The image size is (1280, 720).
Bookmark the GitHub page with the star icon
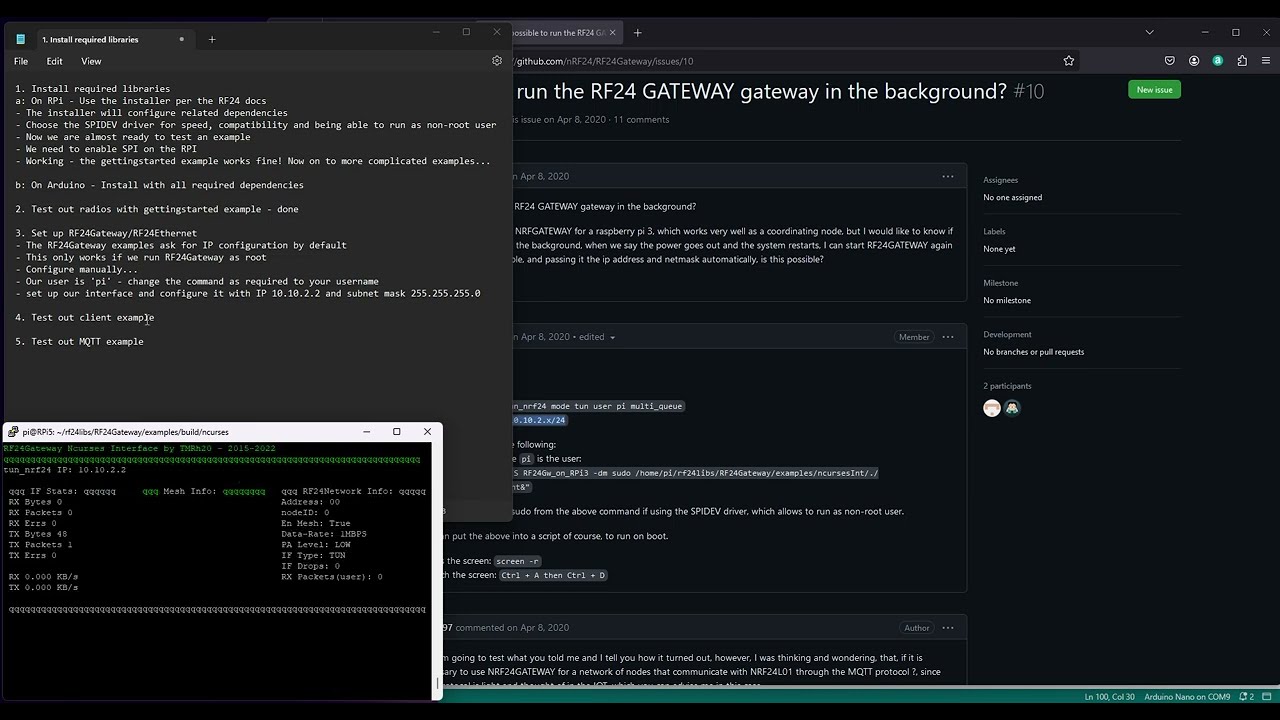coord(1069,61)
